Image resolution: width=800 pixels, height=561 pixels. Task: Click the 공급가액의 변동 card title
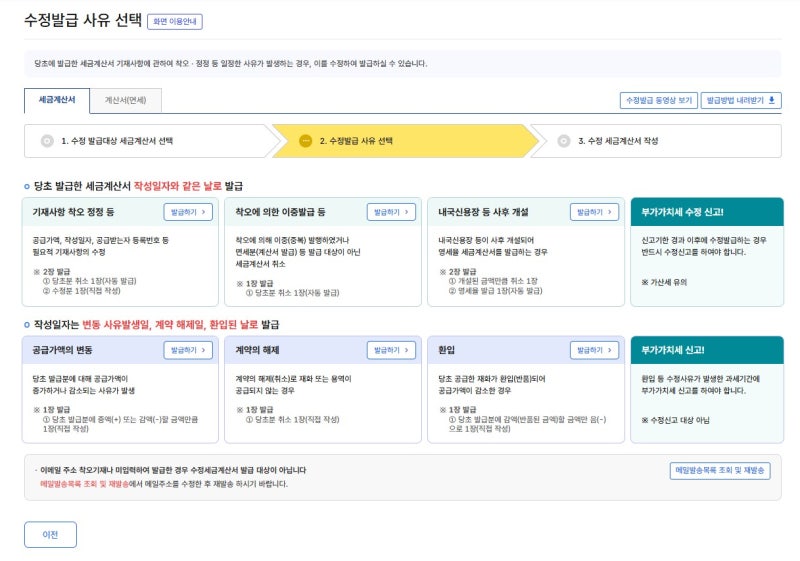point(62,350)
